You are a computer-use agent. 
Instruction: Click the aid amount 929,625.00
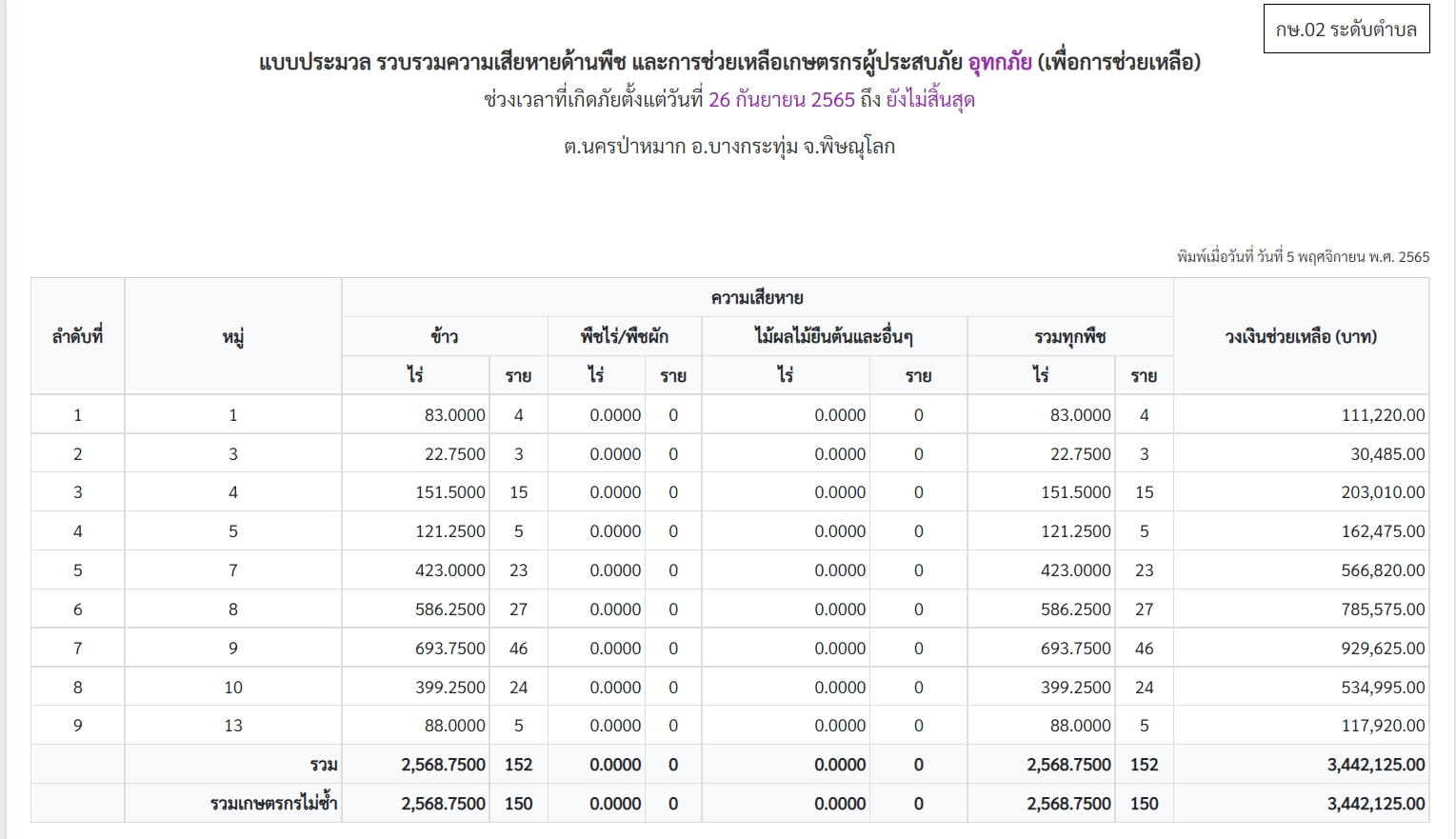click(1383, 649)
